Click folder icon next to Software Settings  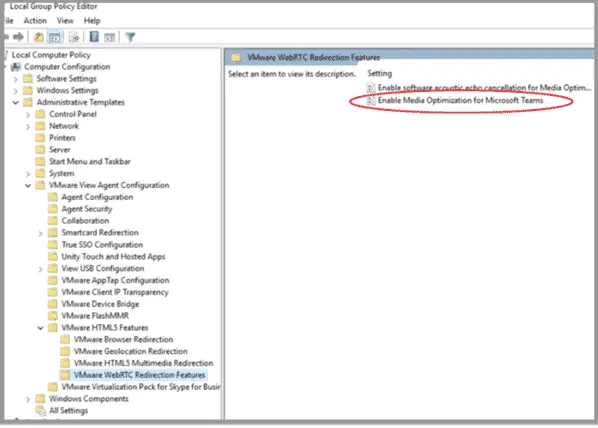(28, 79)
